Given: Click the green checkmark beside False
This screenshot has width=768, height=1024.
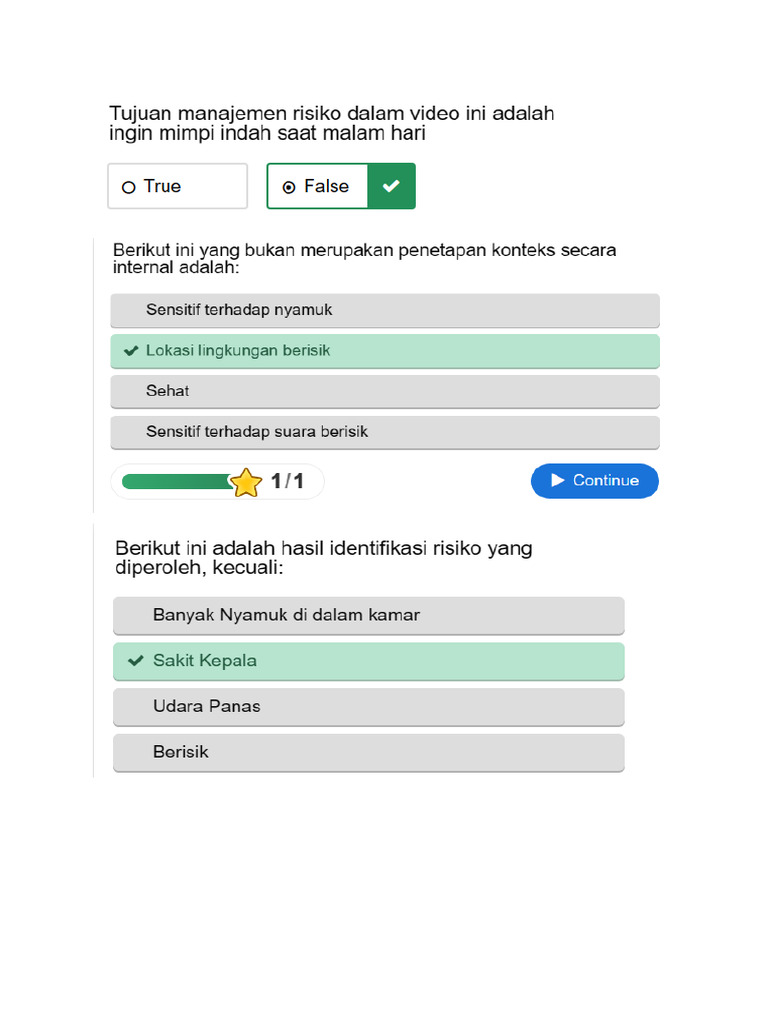Looking at the screenshot, I should (x=391, y=186).
